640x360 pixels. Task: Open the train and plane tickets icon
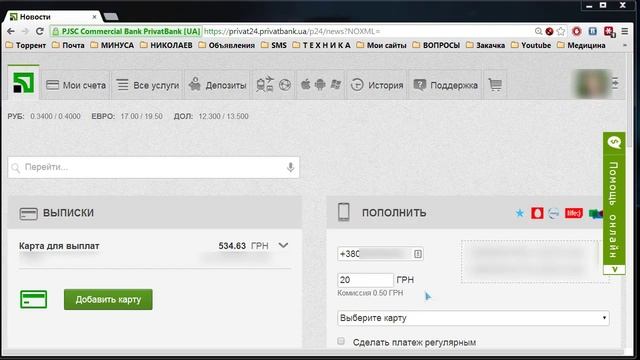point(264,84)
